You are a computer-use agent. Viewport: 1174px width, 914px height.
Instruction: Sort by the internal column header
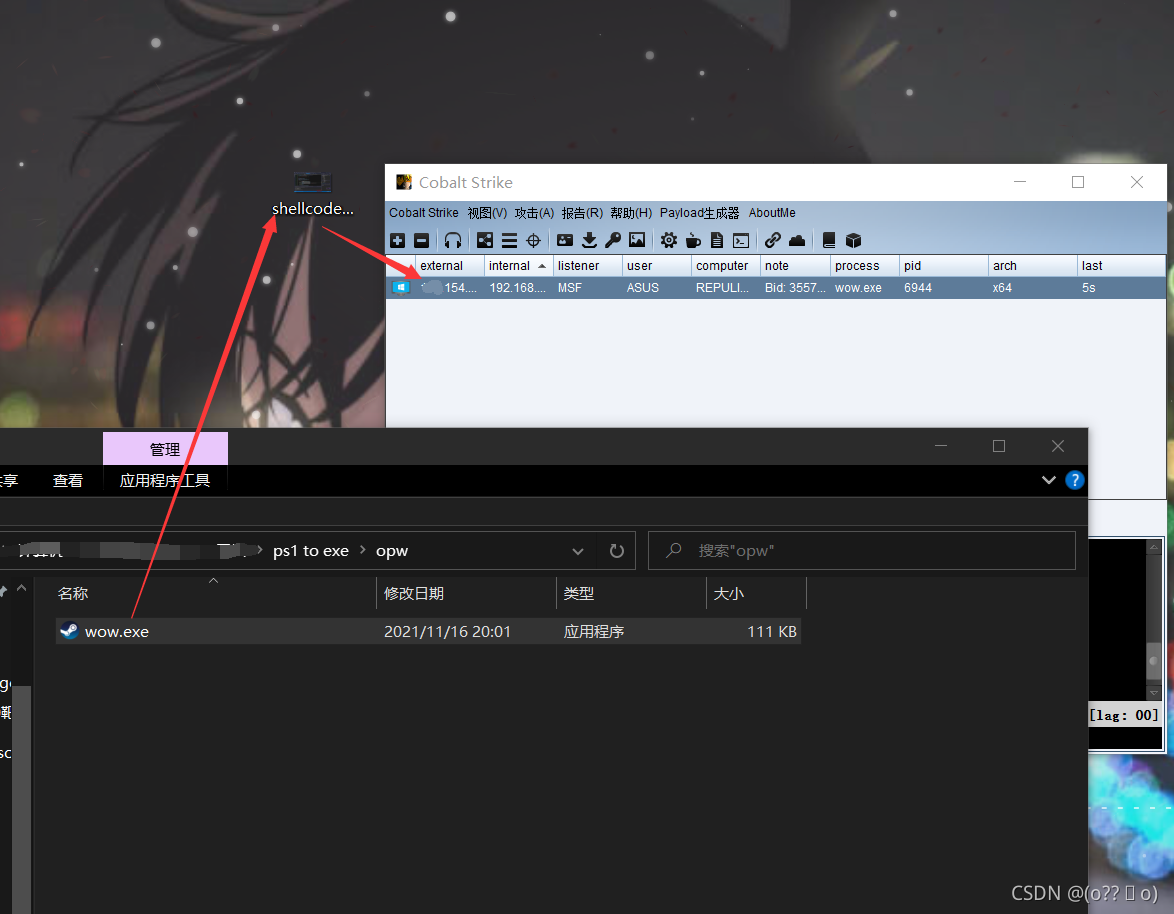point(518,266)
